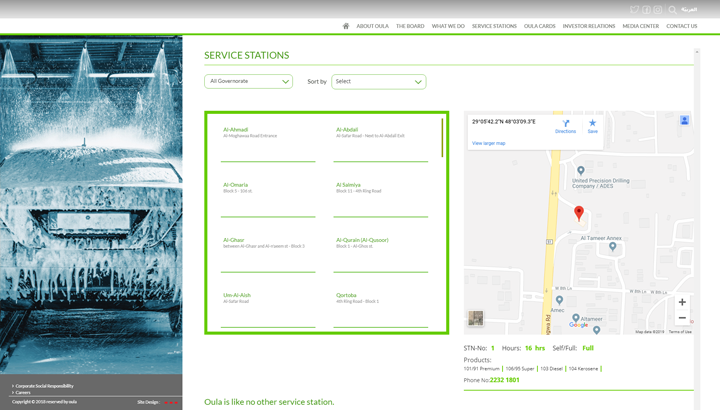Select the Al-Ahmadi station
This screenshot has height=410, width=720.
pos(236,130)
